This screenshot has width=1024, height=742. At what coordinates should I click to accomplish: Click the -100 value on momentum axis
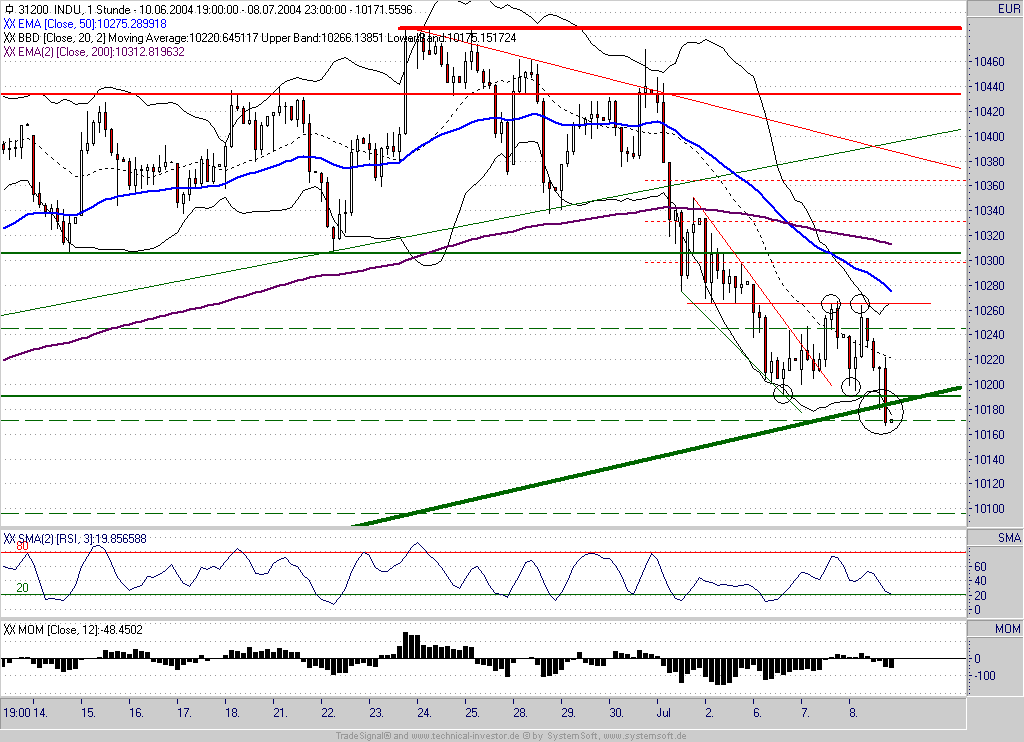click(x=985, y=675)
